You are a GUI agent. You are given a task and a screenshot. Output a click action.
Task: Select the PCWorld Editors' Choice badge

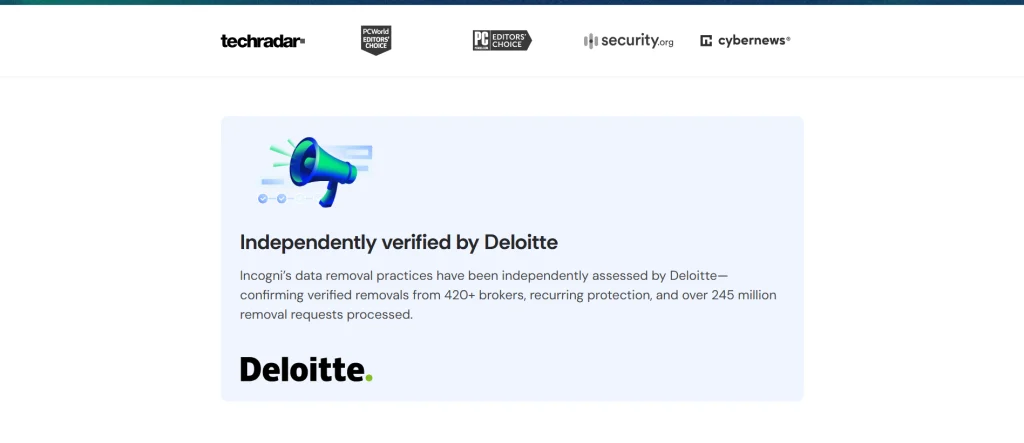375,40
